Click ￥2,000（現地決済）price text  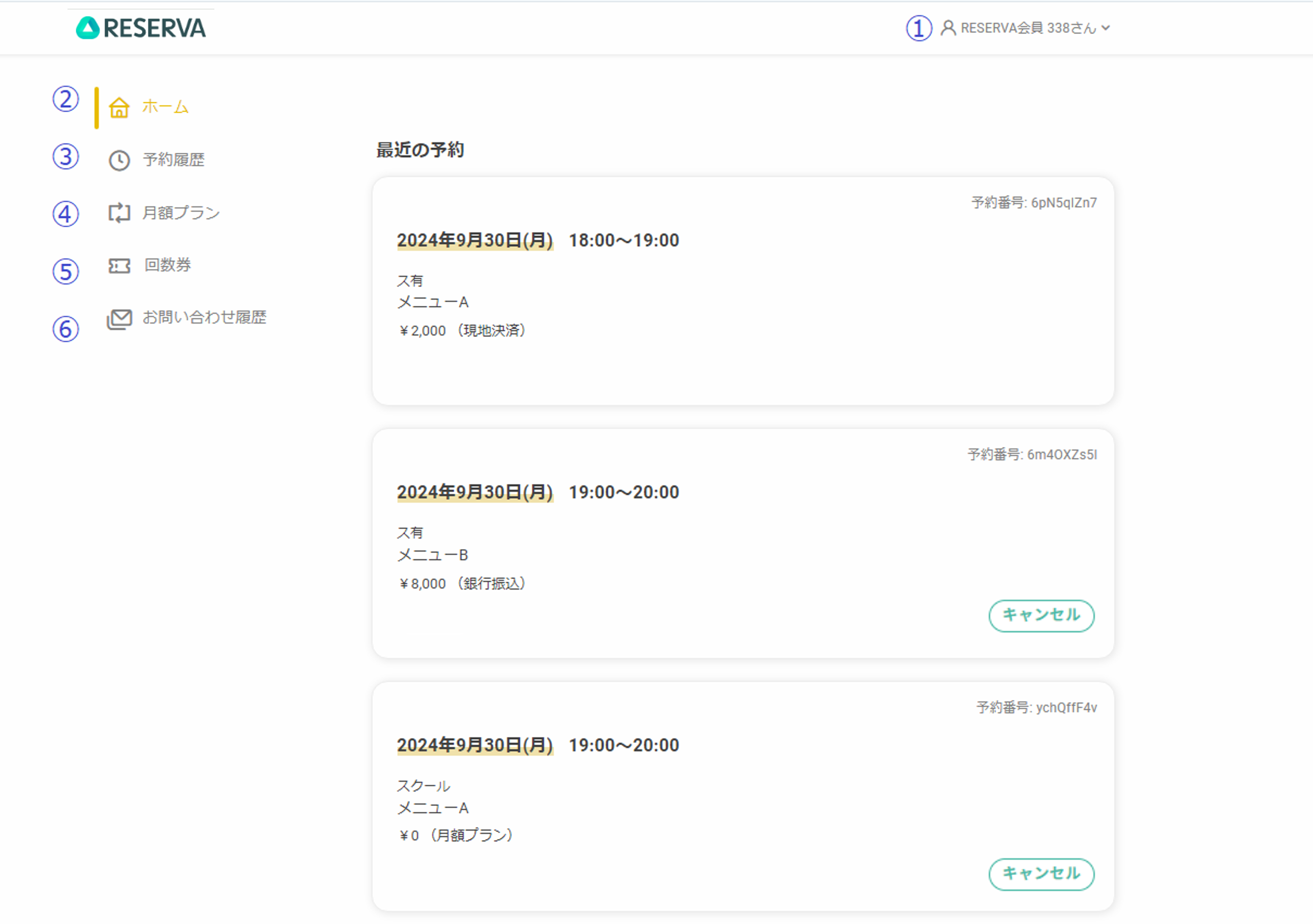coord(461,330)
